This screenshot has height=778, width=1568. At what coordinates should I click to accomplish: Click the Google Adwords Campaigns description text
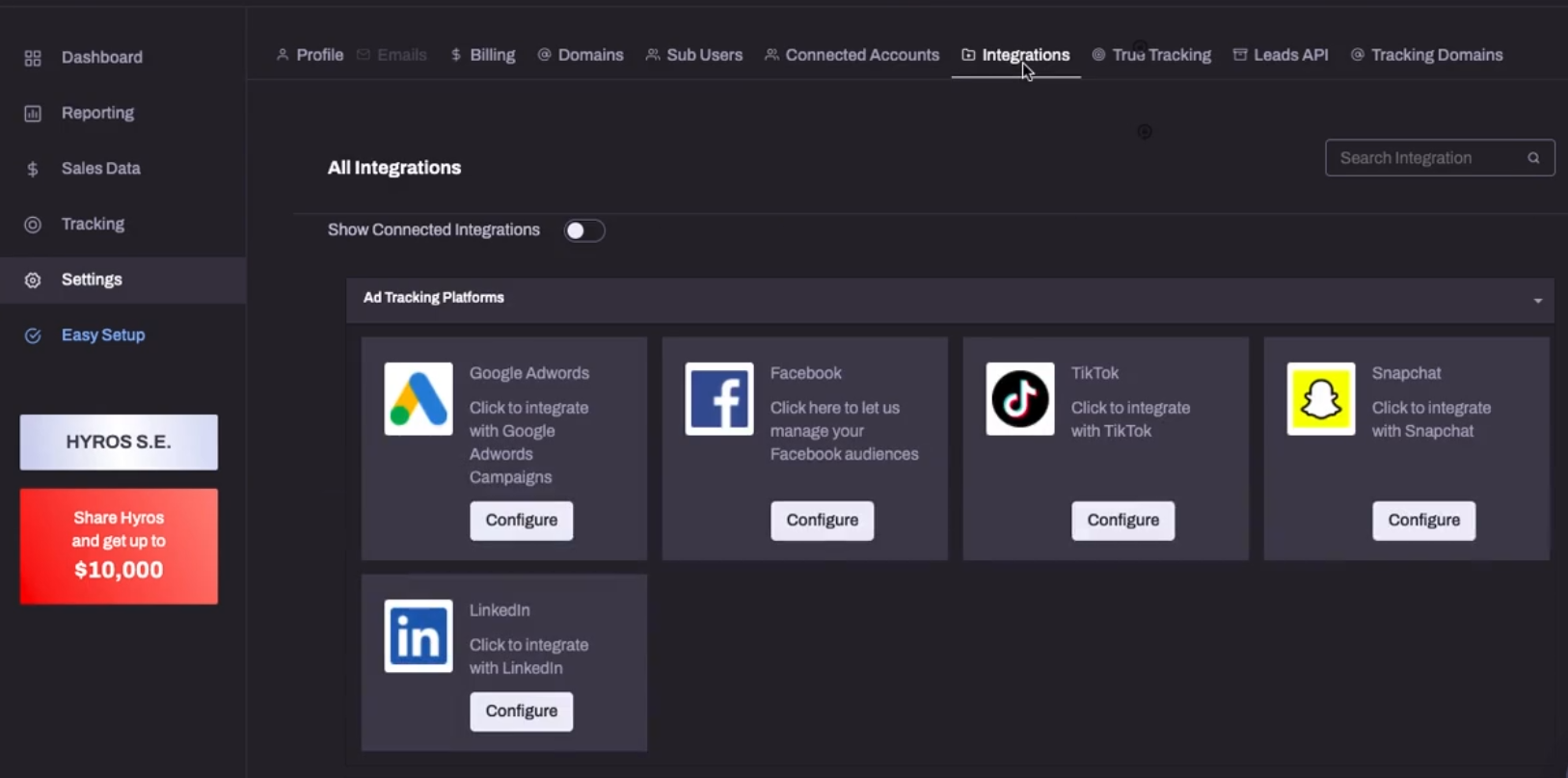[x=528, y=443]
